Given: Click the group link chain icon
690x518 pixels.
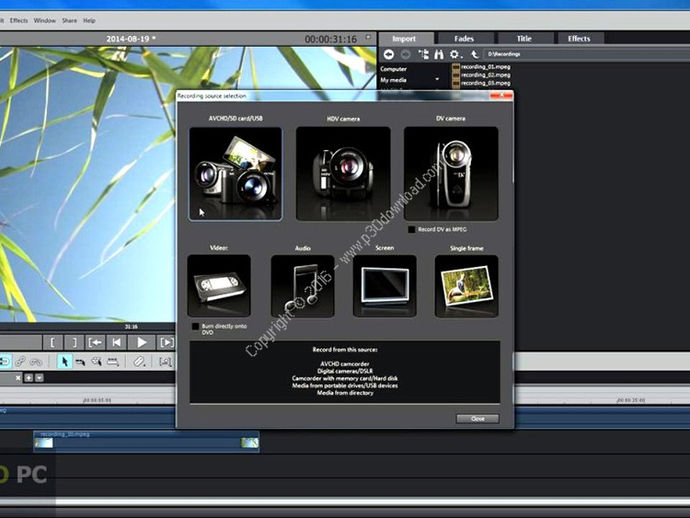Looking at the screenshot, I should click(20, 362).
